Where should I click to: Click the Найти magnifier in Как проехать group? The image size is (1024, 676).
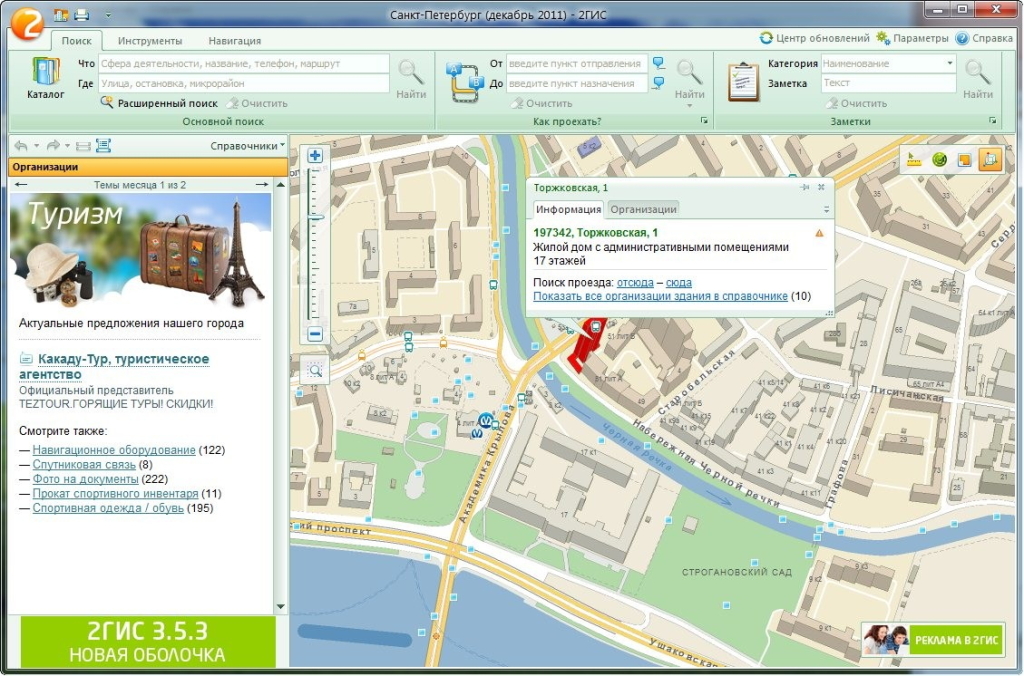[689, 79]
